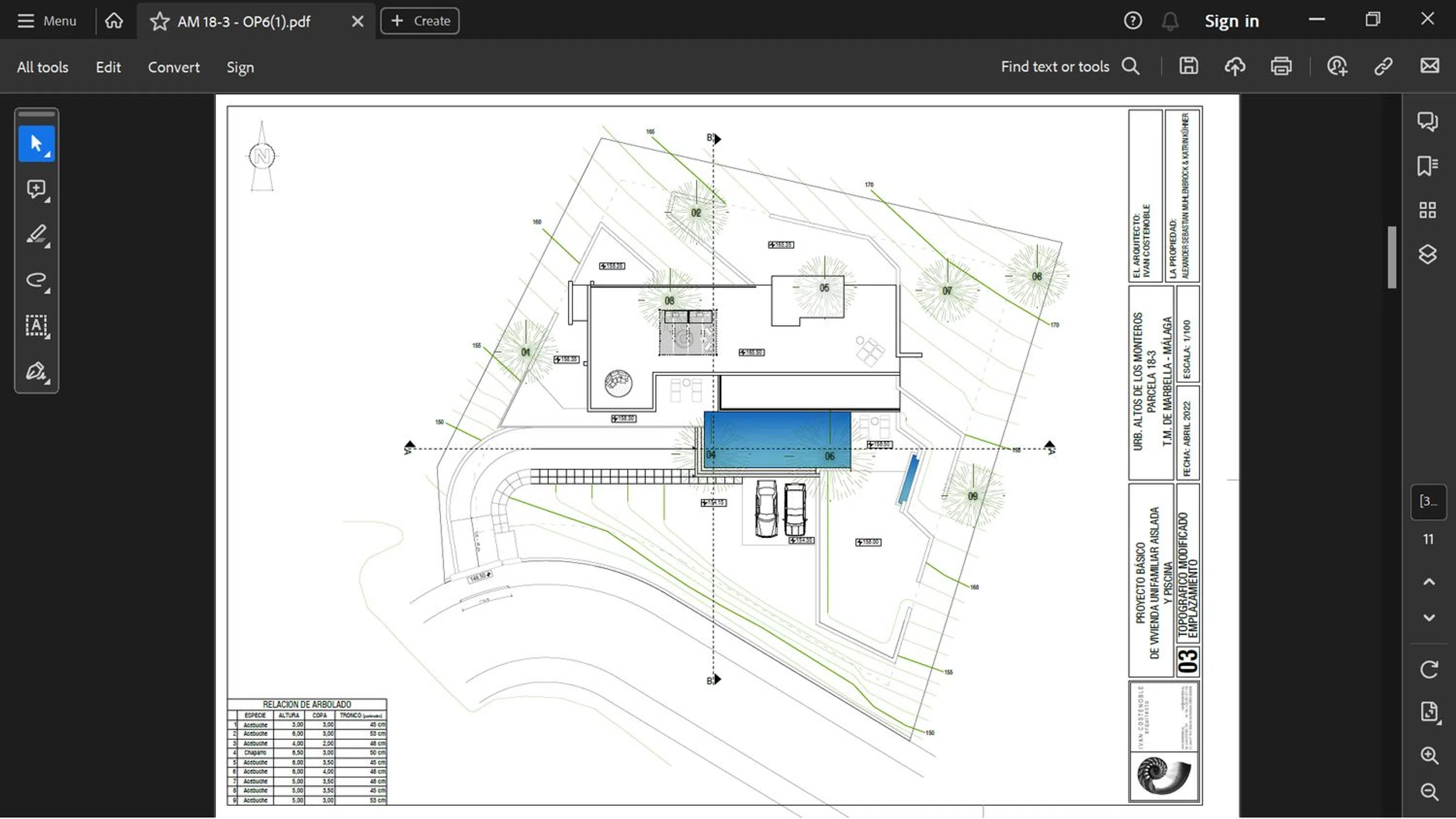Select the highlight pen tool
The width and height of the screenshot is (1456, 819).
tap(36, 235)
